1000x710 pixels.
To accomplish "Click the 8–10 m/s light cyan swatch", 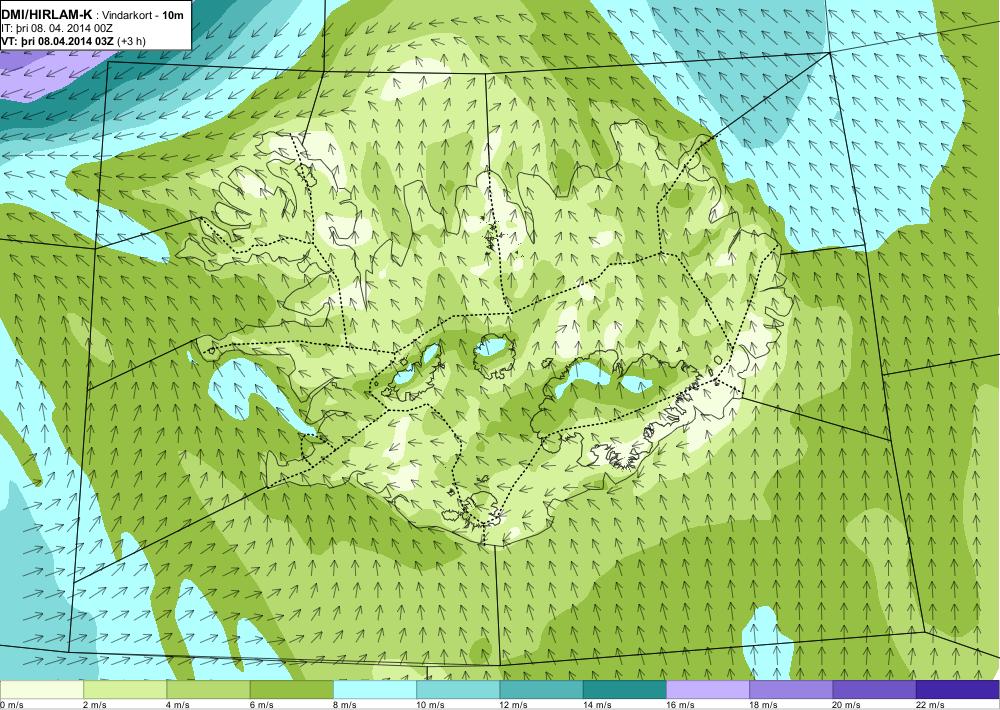I will point(375,690).
